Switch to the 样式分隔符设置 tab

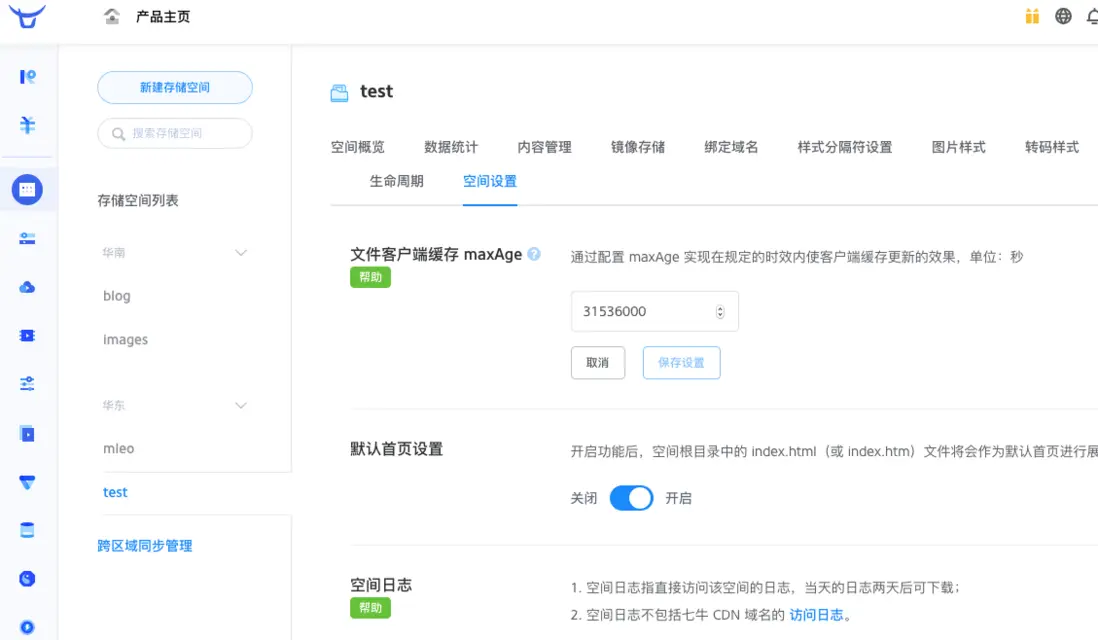pyautogui.click(x=845, y=147)
